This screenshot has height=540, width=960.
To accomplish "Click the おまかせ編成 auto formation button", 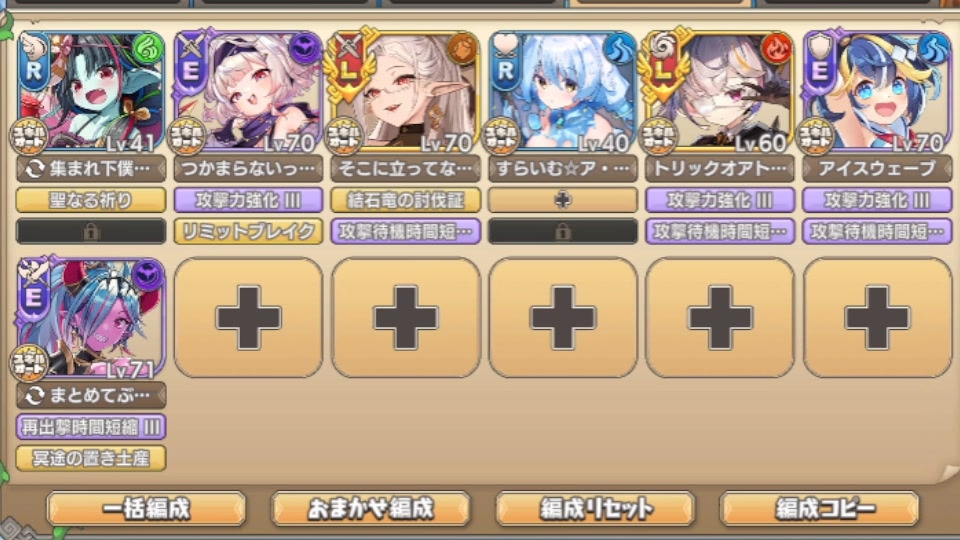I will [370, 509].
